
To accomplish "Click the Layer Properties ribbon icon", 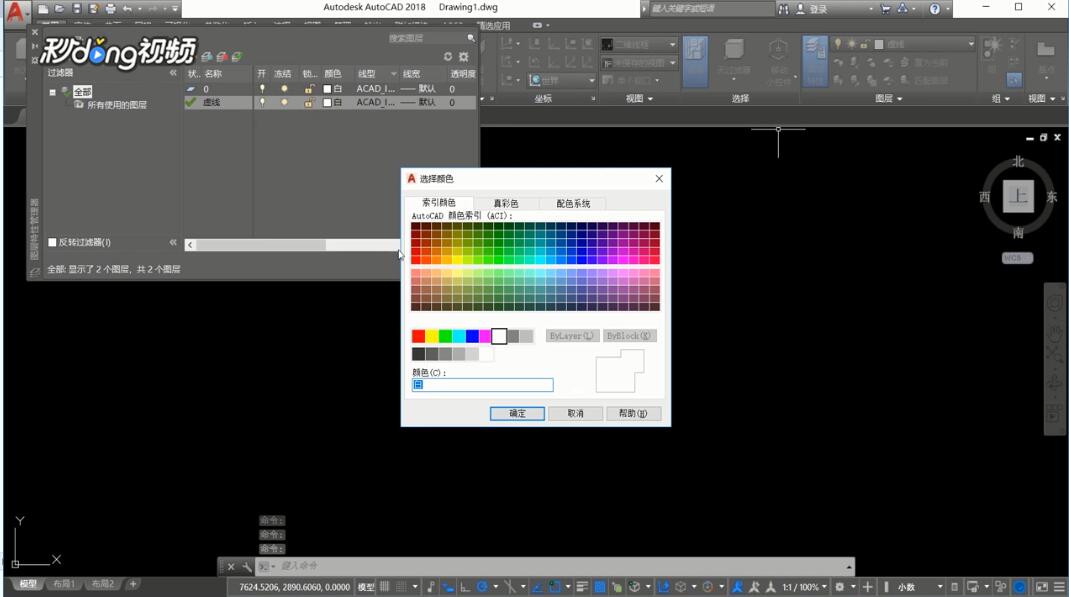I will pos(814,61).
